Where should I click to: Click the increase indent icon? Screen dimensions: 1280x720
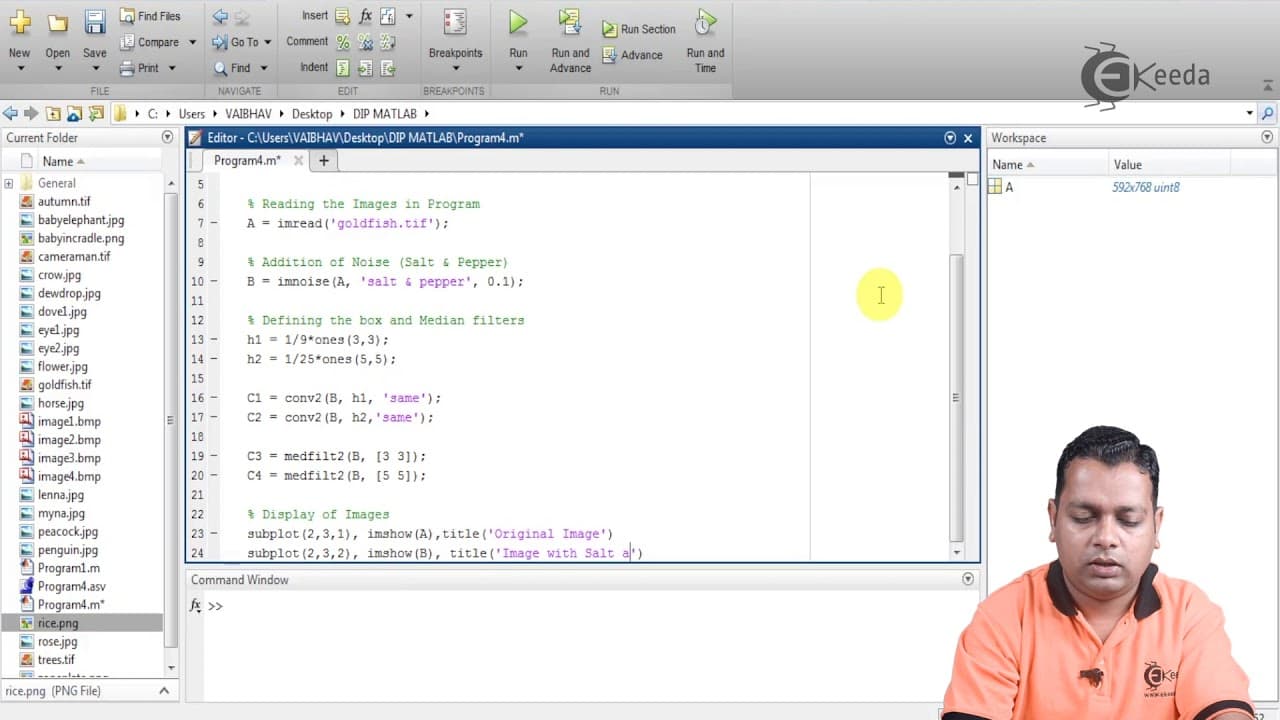(365, 68)
